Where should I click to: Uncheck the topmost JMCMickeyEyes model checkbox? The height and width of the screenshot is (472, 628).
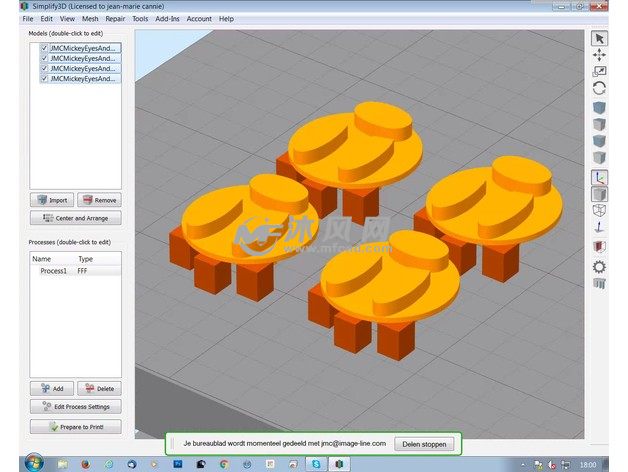point(44,48)
